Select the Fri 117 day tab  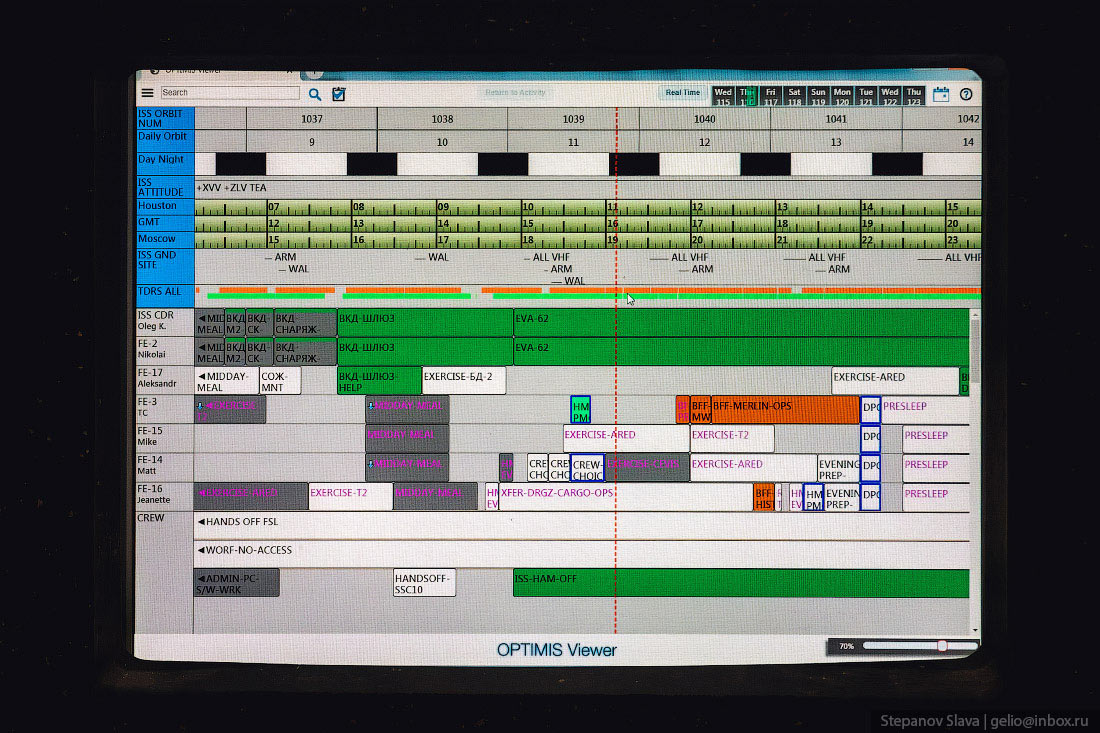[771, 96]
